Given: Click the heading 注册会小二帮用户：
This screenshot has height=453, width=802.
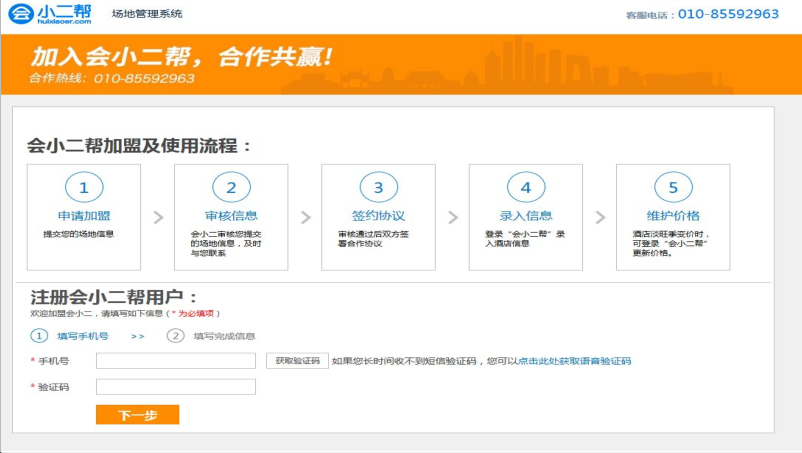Looking at the screenshot, I should click(x=114, y=297).
